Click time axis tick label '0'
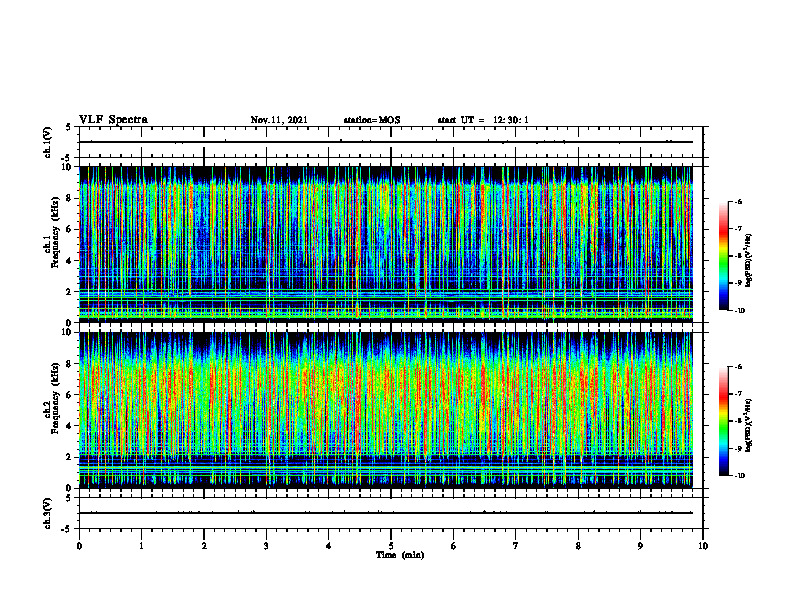This screenshot has width=792, height=612. tap(79, 546)
